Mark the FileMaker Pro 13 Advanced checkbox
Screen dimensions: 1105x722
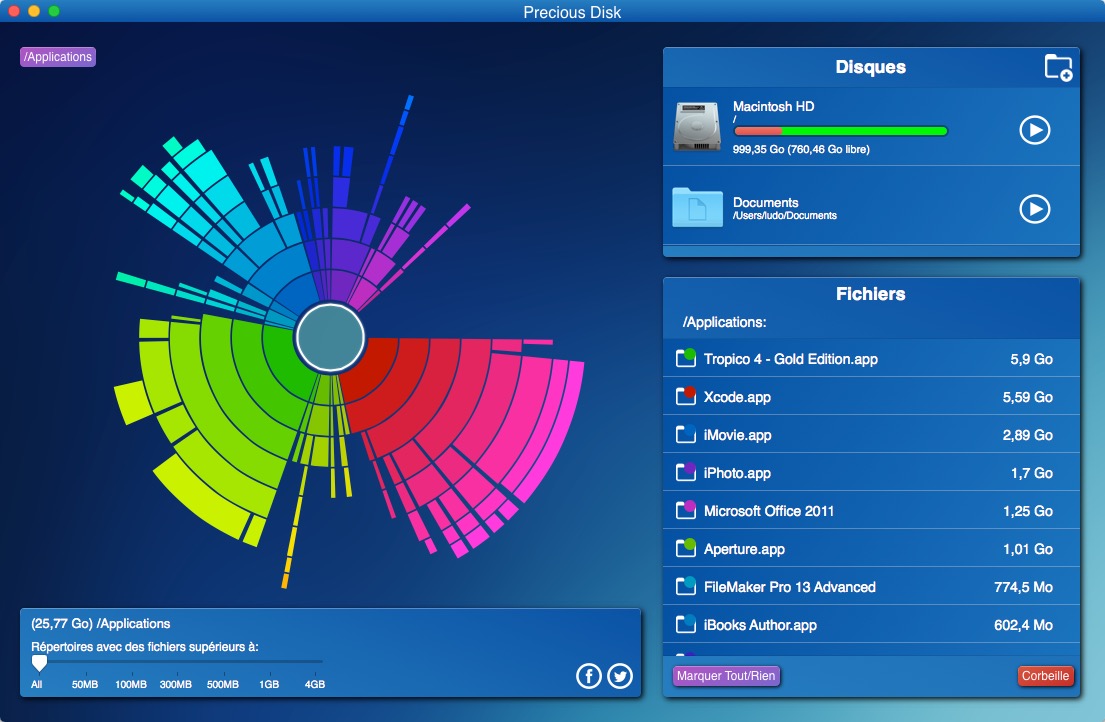tap(686, 586)
